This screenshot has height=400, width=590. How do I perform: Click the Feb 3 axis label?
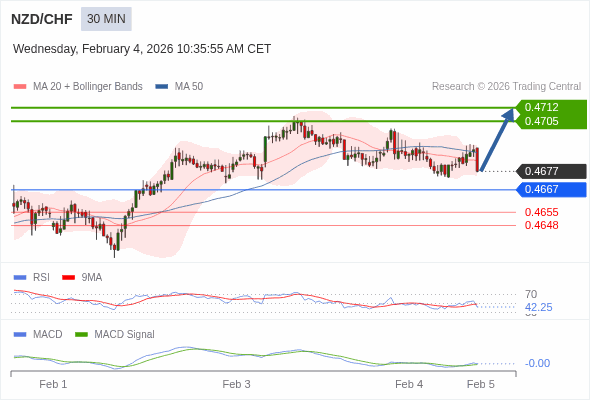[236, 385]
